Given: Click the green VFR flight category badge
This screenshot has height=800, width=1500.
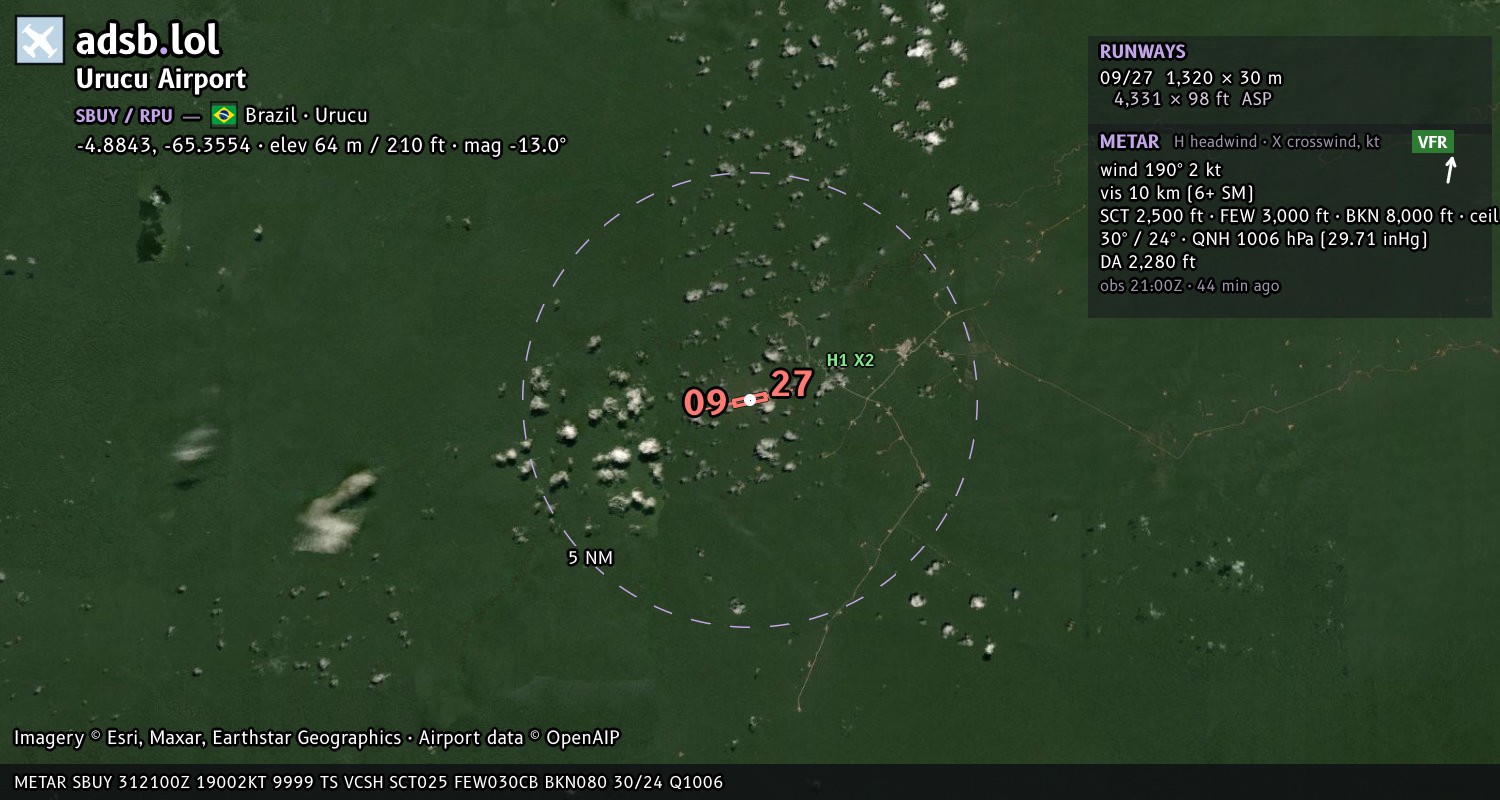Looking at the screenshot, I should [1432, 142].
